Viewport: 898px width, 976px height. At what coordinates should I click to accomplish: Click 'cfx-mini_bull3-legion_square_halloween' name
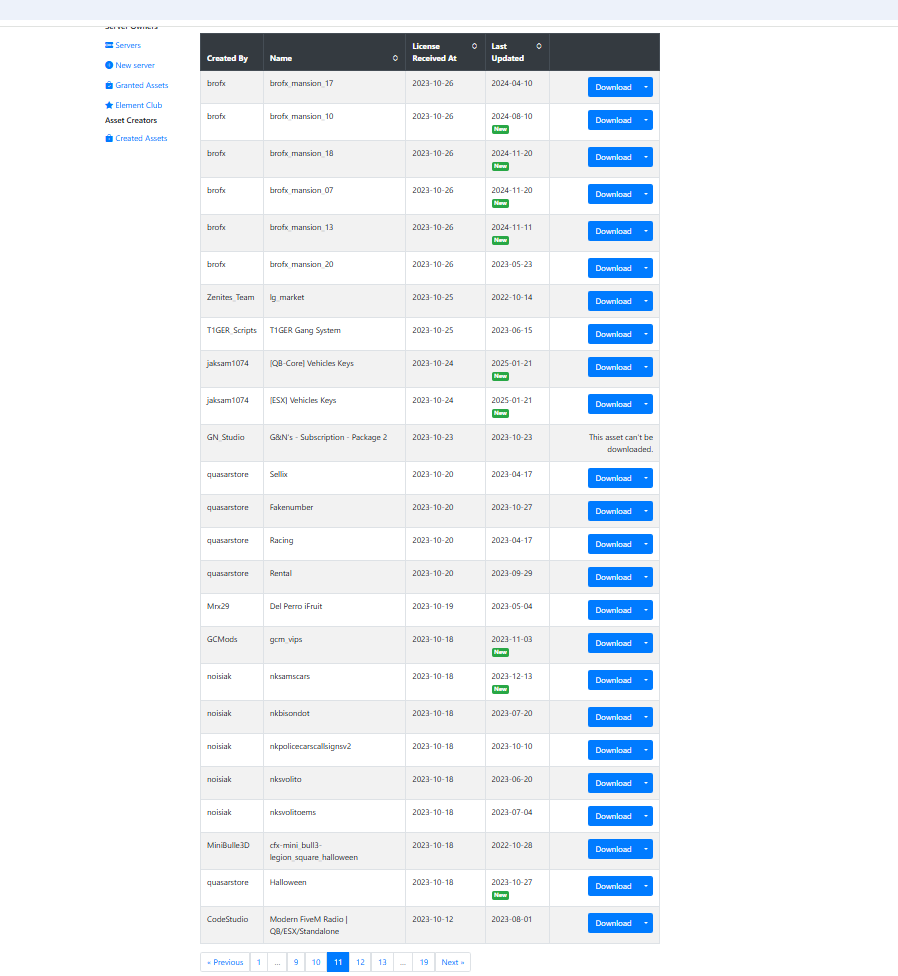click(x=314, y=852)
